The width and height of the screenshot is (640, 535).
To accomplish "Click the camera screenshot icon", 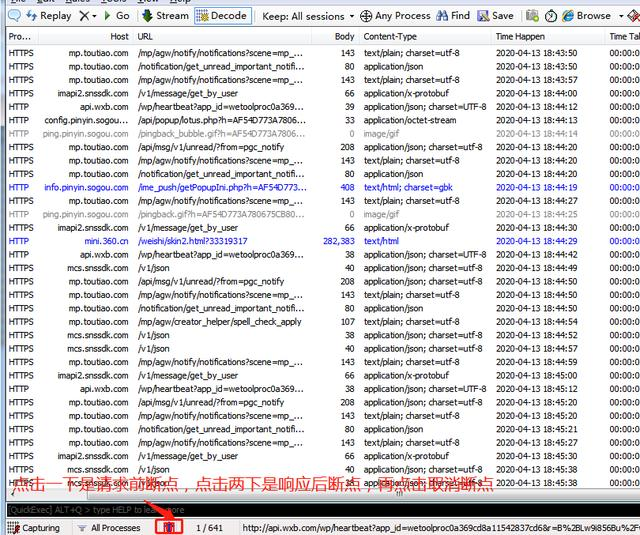I will [532, 16].
